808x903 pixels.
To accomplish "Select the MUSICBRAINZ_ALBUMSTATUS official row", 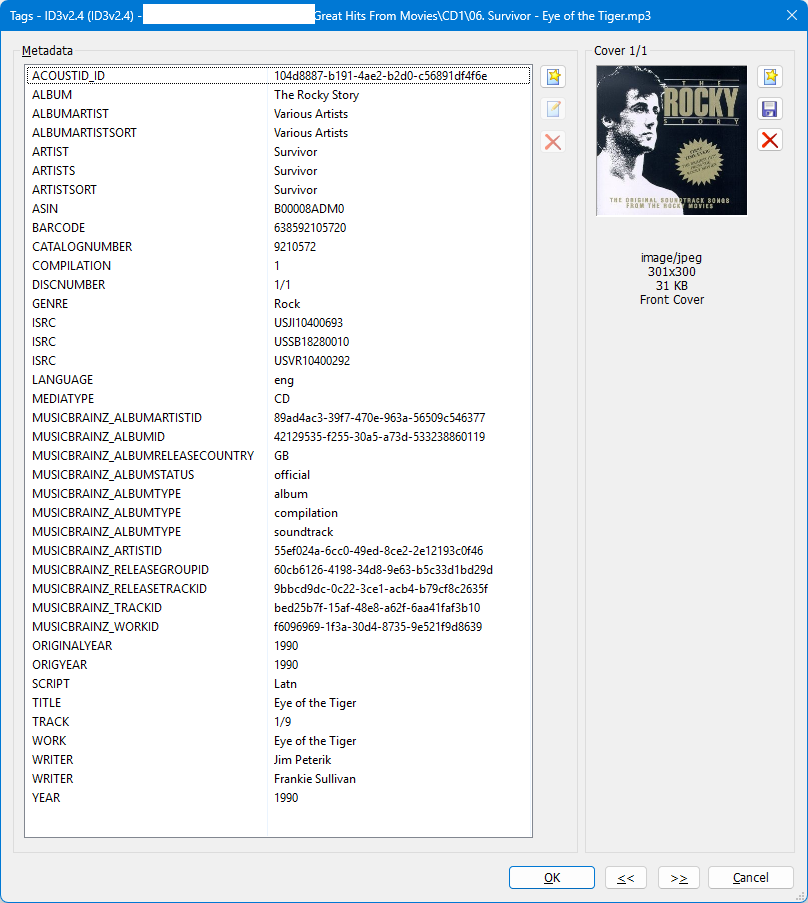I will (278, 475).
